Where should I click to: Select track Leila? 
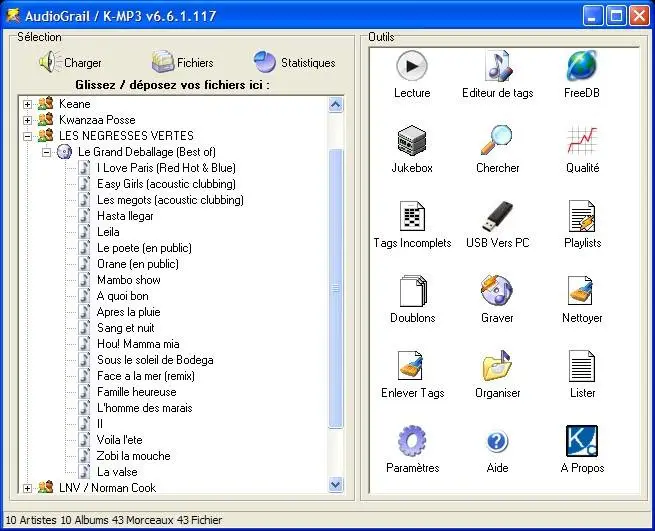[x=108, y=232]
